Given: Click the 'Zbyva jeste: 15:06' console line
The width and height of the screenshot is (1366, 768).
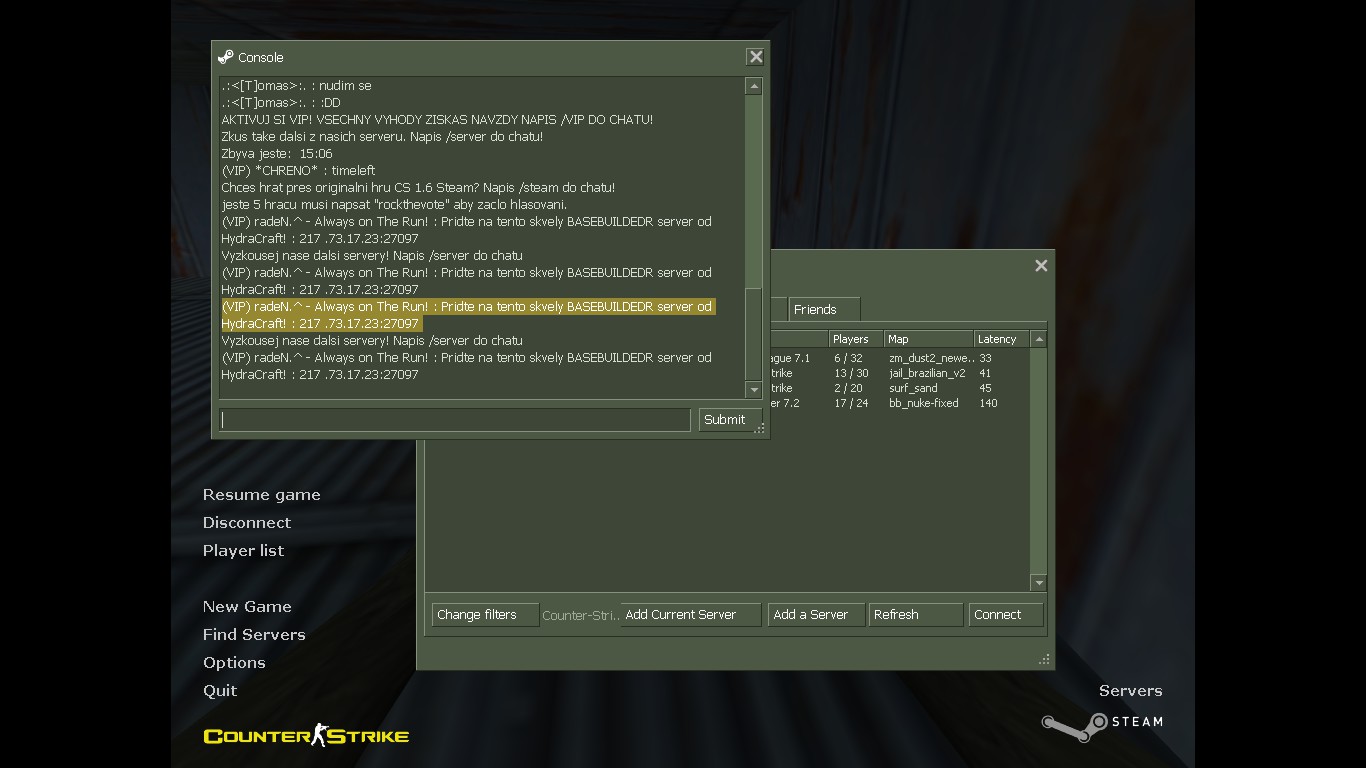Looking at the screenshot, I should pos(277,154).
